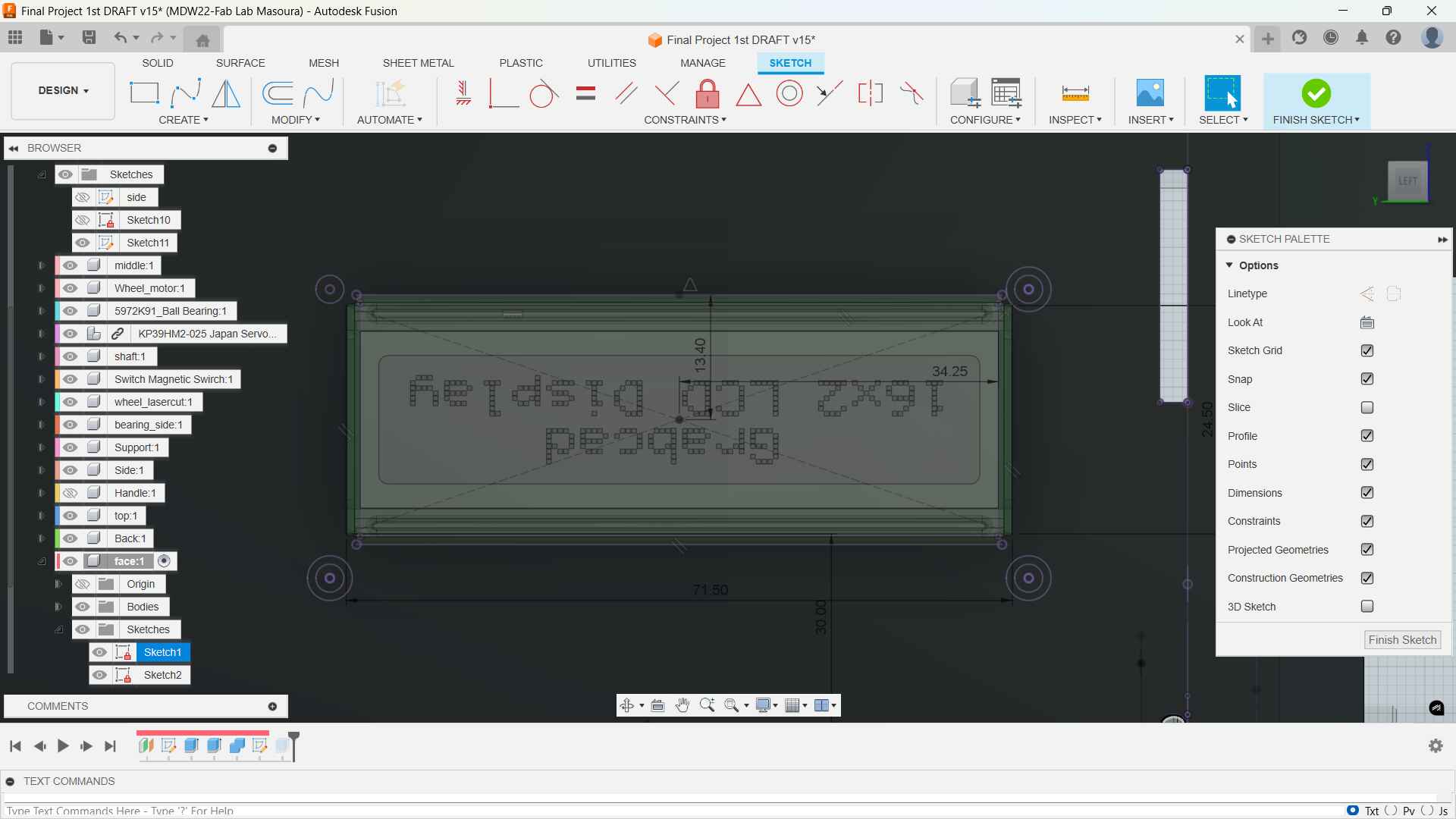Open Change Parameters table icon
The image size is (1456, 819).
pos(1006,93)
